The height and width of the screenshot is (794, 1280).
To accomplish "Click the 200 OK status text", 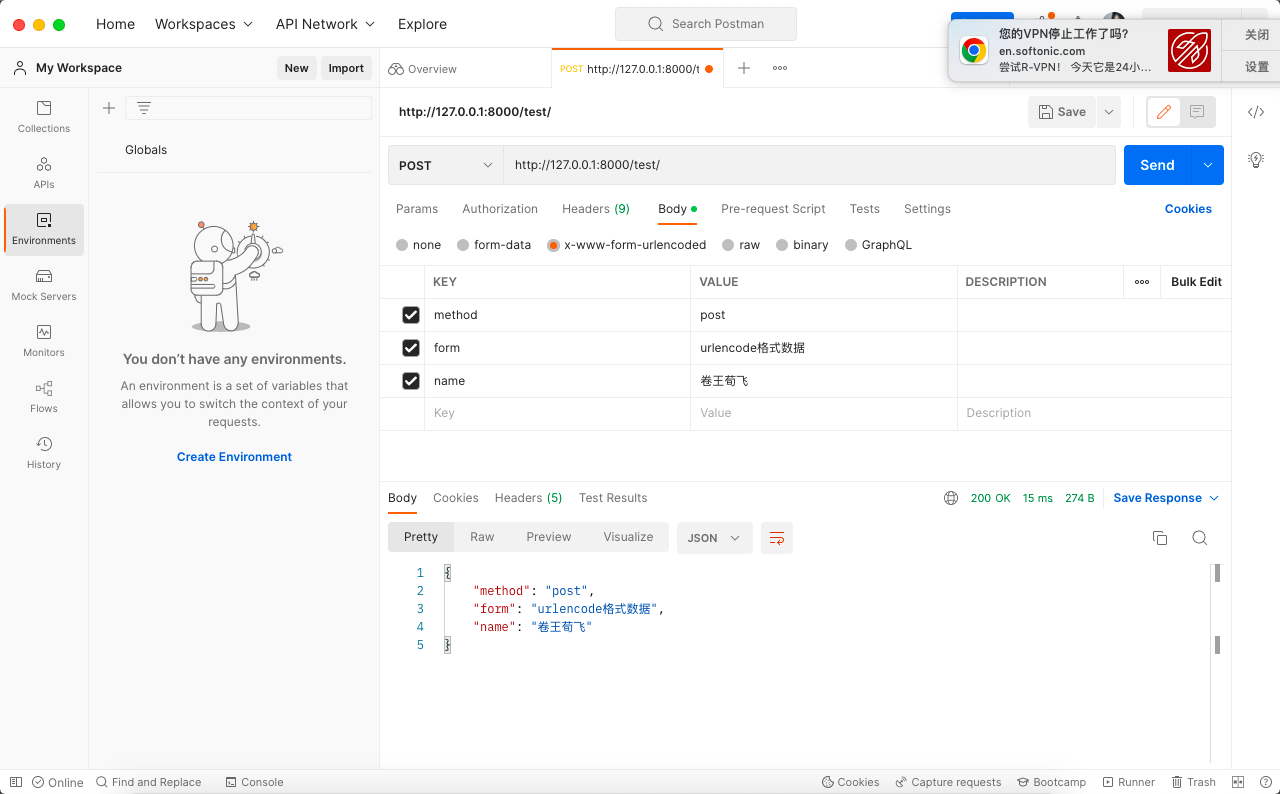I will tap(991, 498).
